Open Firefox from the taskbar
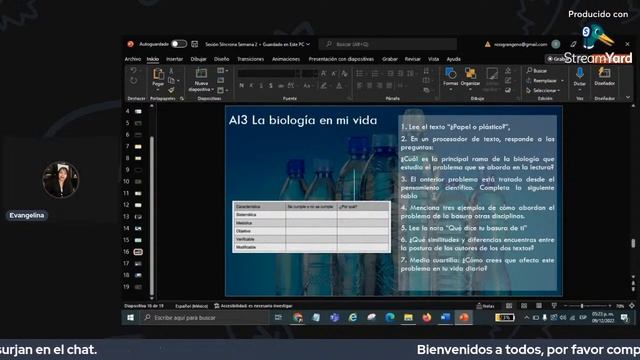This screenshot has height=360, width=640. (x=427, y=318)
